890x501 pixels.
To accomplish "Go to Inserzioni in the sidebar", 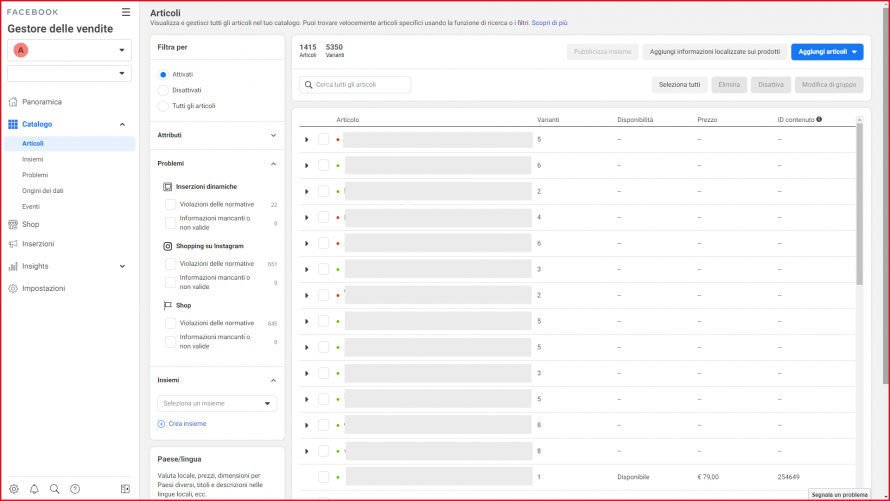I will coord(38,244).
